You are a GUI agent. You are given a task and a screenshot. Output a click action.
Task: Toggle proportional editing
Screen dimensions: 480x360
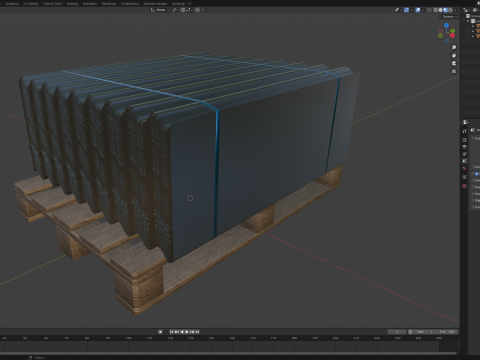pyautogui.click(x=197, y=10)
